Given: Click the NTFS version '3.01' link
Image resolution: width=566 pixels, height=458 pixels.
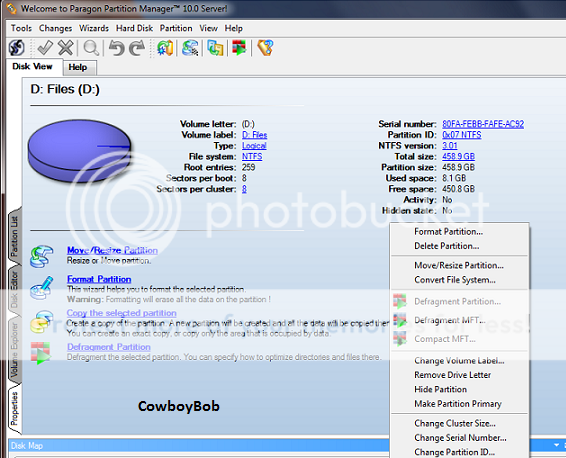Looking at the screenshot, I should [450, 146].
